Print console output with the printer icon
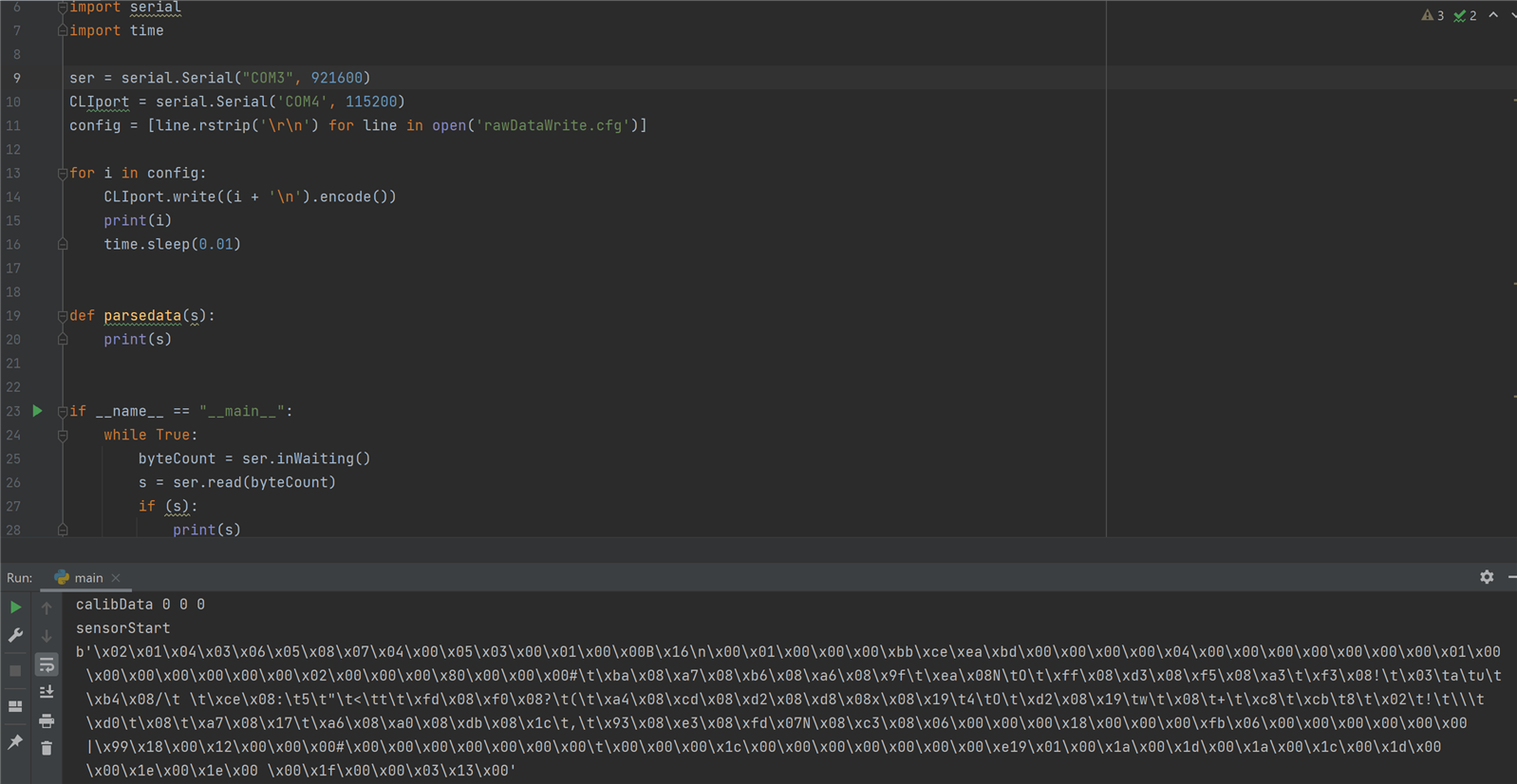 tap(47, 721)
